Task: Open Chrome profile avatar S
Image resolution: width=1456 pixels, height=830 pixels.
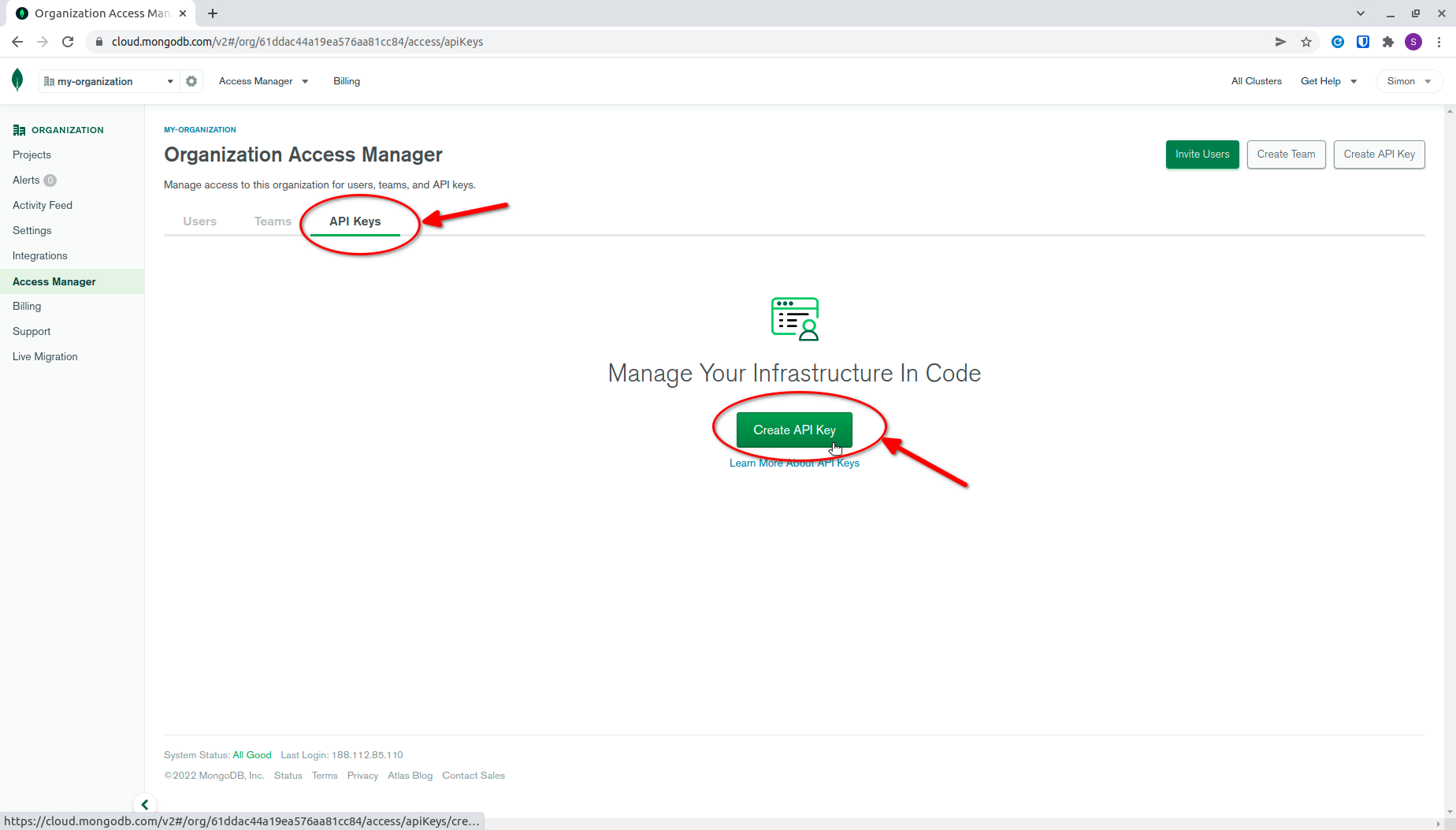Action: click(1413, 42)
